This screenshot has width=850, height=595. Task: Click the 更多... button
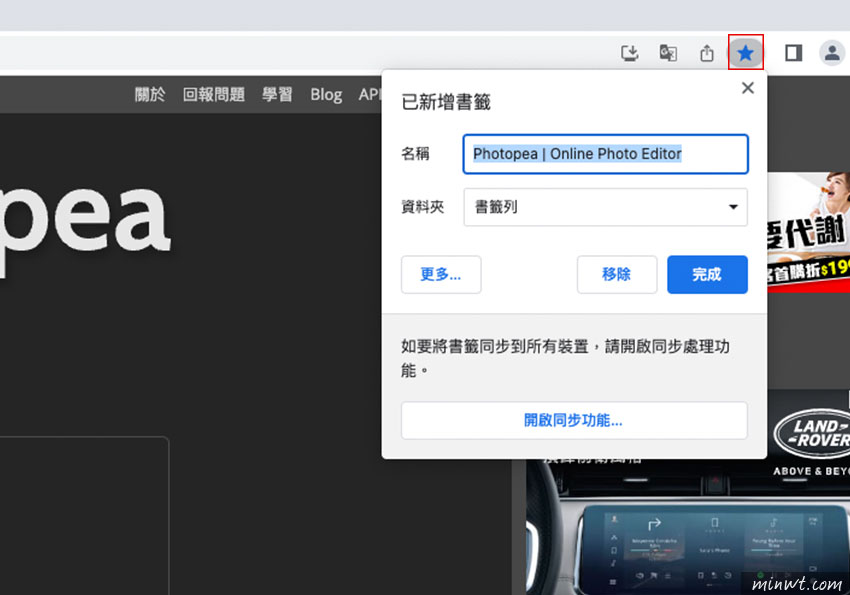click(441, 275)
